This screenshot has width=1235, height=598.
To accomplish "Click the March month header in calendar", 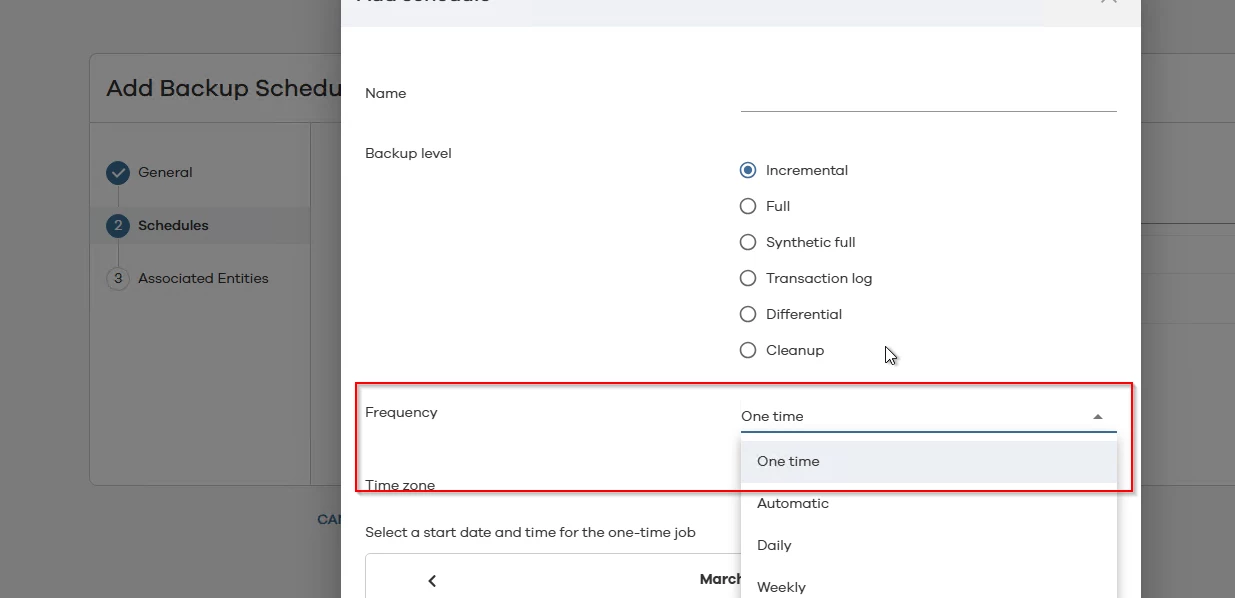I will pos(720,580).
